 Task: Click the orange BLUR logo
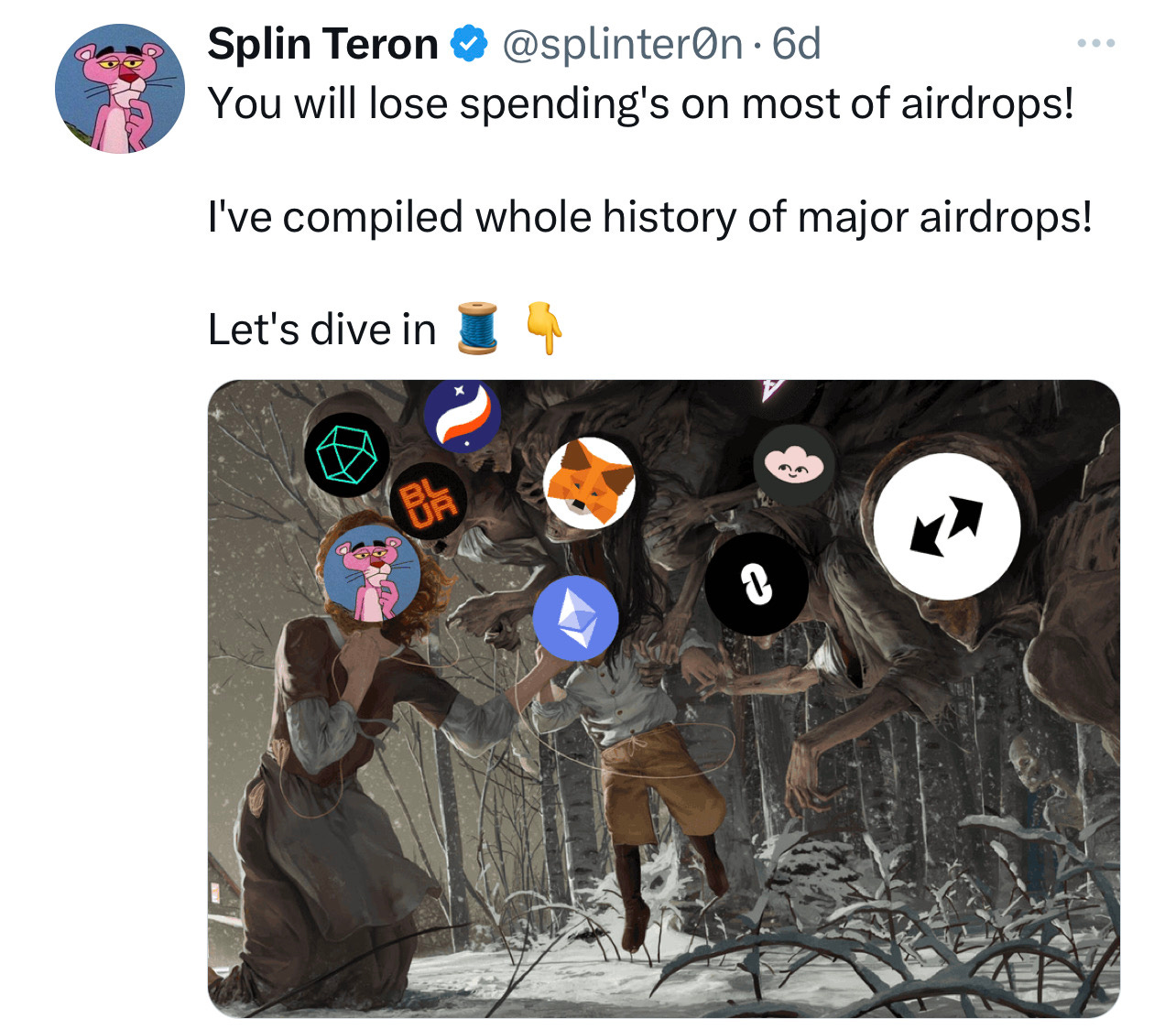click(x=429, y=502)
